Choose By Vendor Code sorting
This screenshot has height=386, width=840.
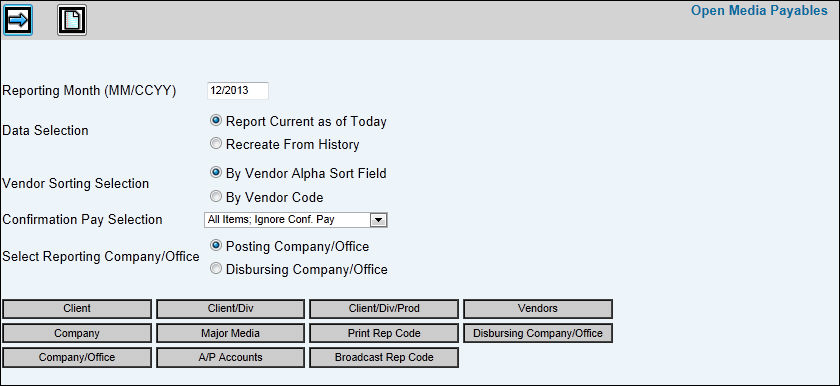[215, 197]
